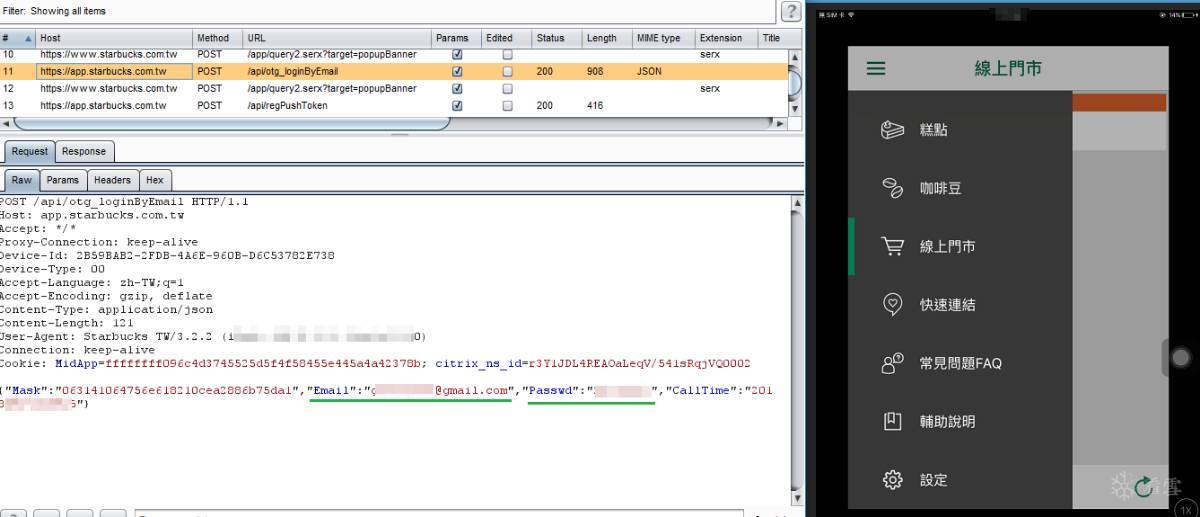Click the Burp help question mark button beside the filter bar
1200x517 pixels.
(x=791, y=11)
